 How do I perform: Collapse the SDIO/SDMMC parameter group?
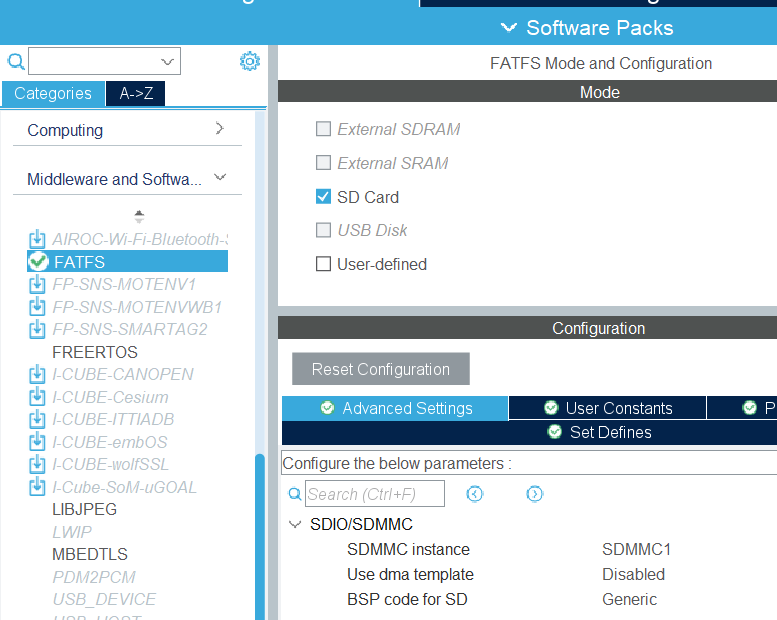[295, 524]
